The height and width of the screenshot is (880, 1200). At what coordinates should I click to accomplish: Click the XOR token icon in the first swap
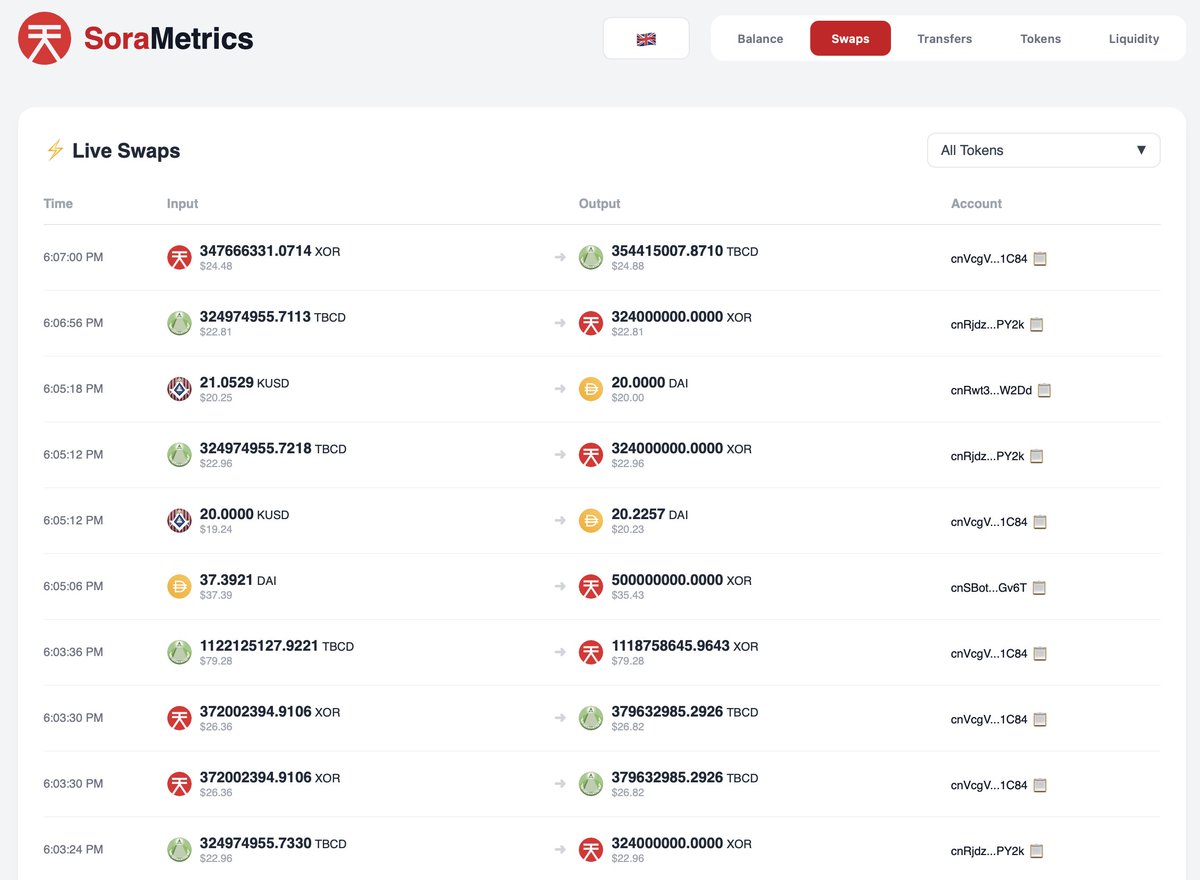(x=179, y=257)
